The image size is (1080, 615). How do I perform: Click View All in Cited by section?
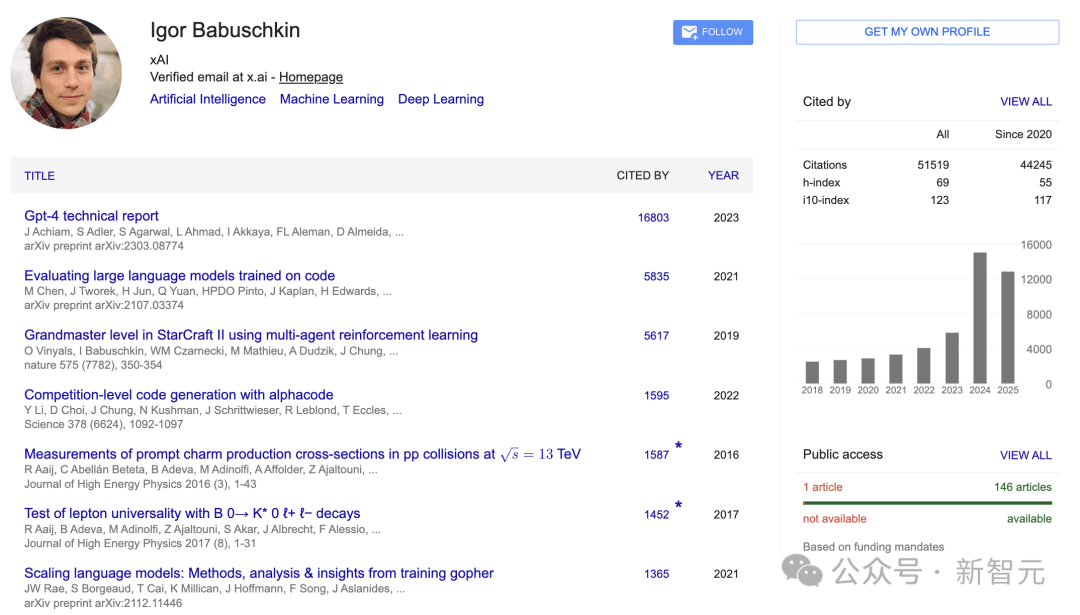[x=1026, y=101]
